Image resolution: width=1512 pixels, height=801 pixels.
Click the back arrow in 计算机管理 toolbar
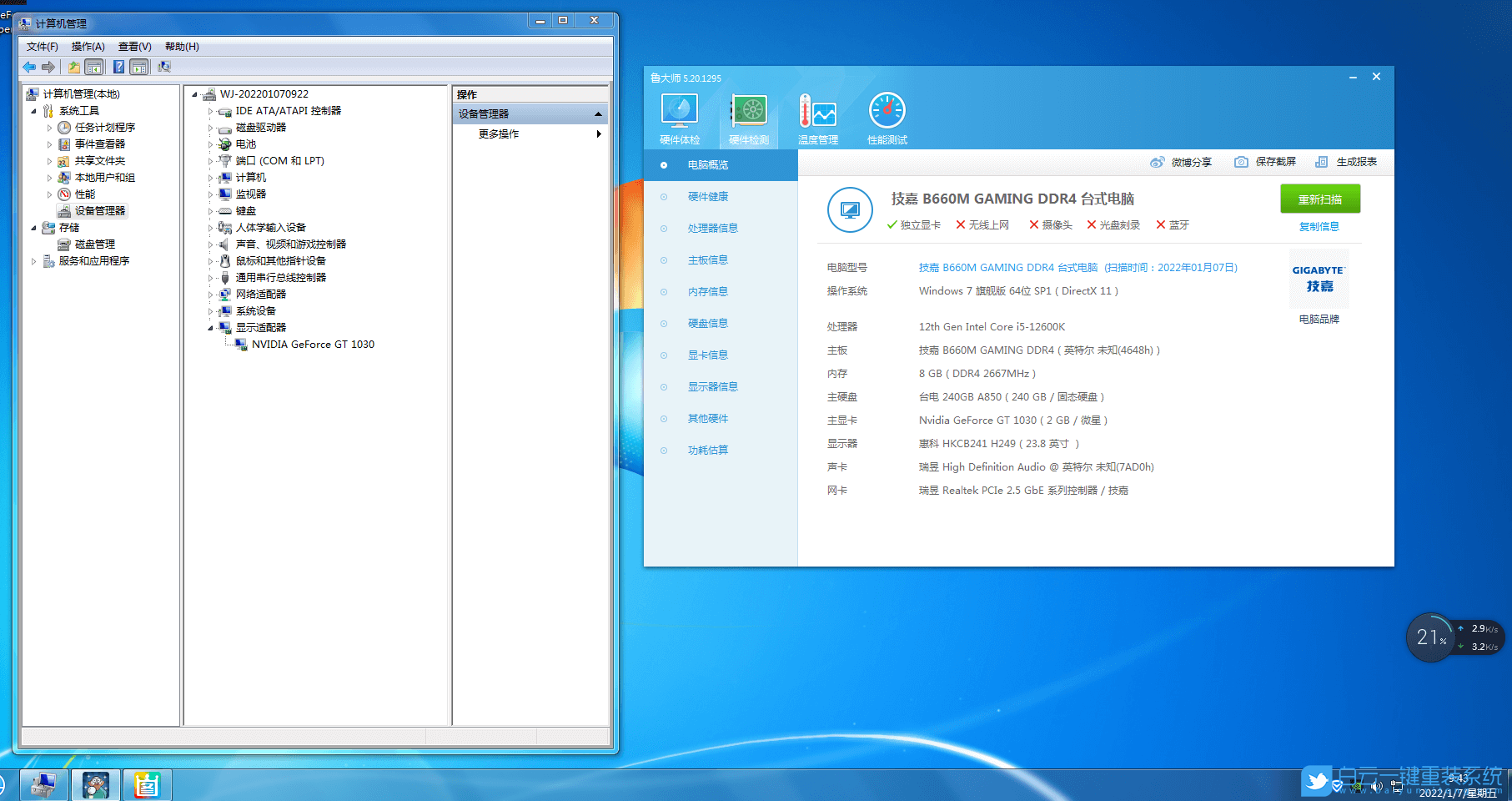(29, 67)
